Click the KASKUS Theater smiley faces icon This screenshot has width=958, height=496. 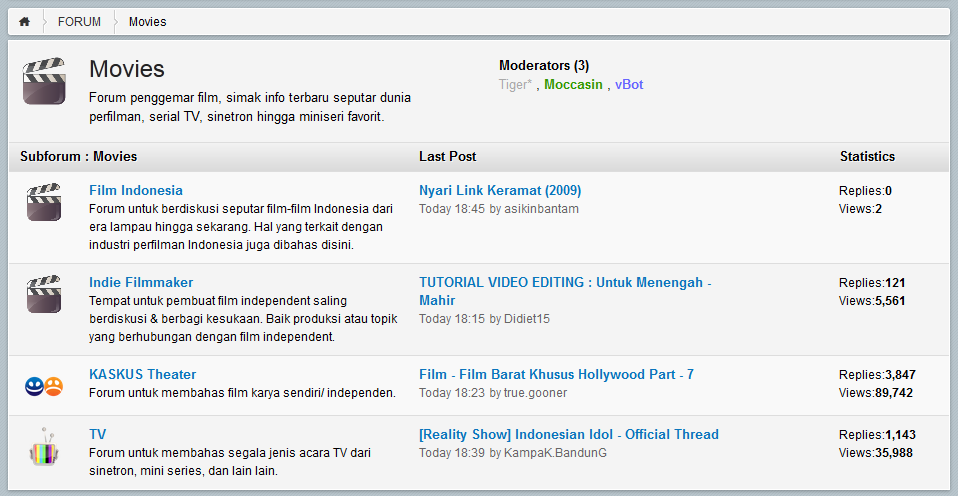(x=44, y=385)
